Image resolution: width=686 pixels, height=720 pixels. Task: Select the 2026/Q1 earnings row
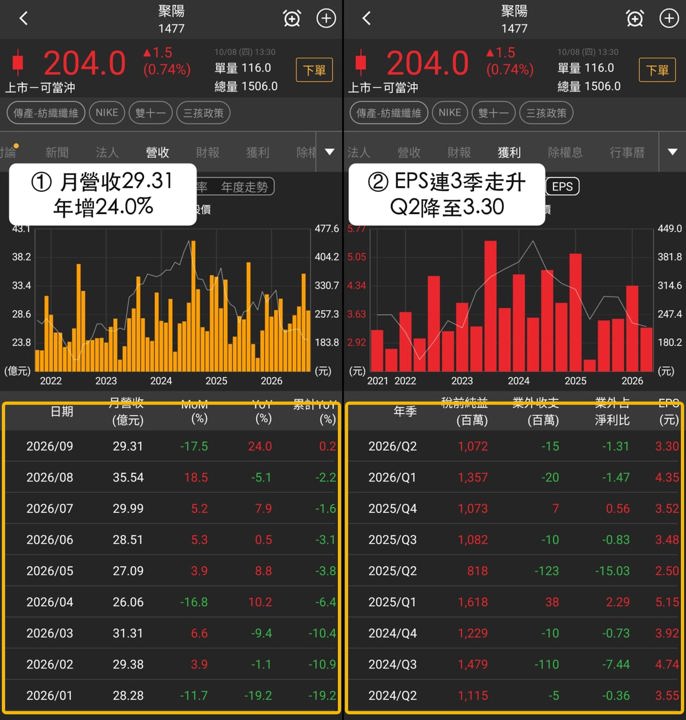pyautogui.click(x=515, y=478)
